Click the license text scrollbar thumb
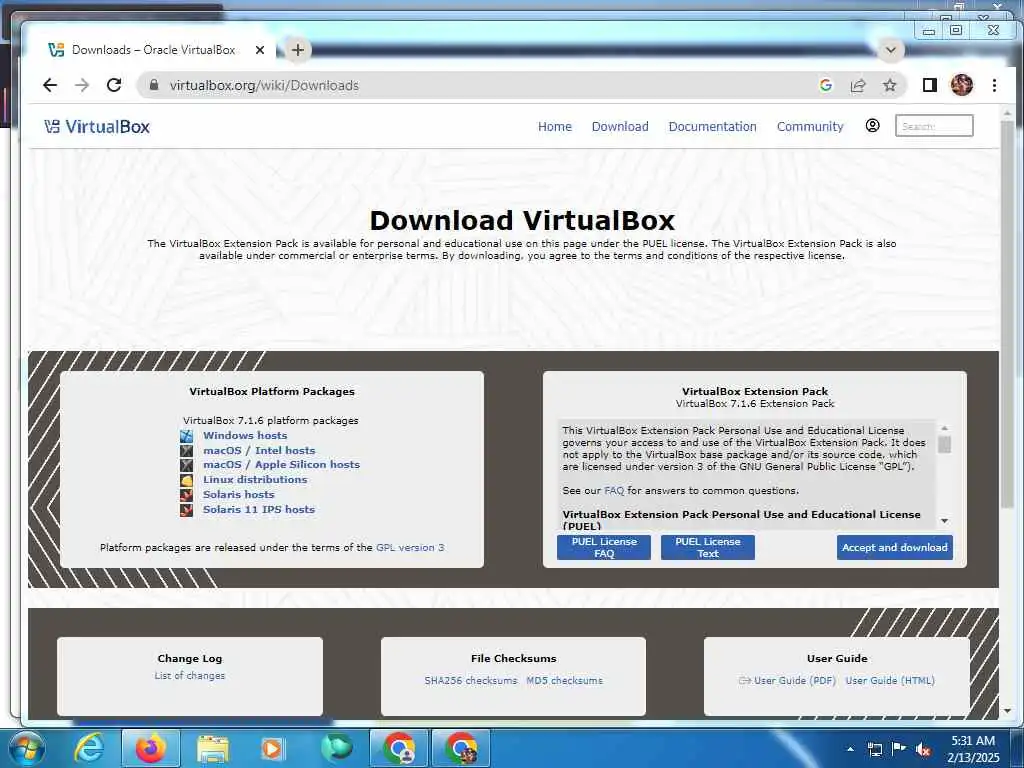 click(x=944, y=445)
